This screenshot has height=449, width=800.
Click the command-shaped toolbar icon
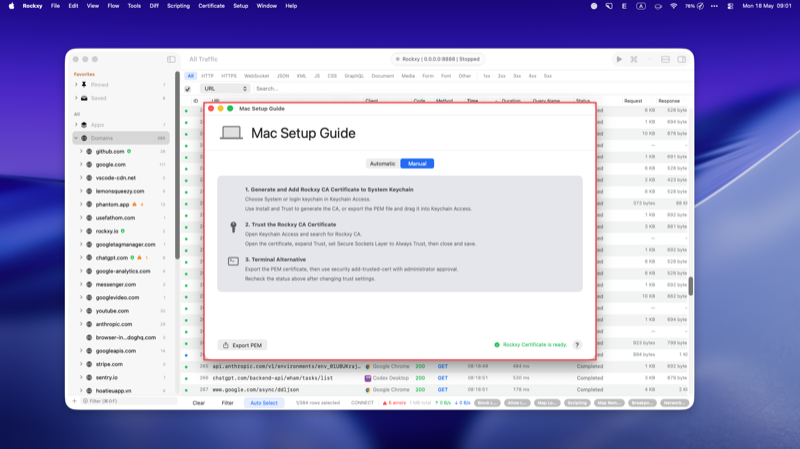point(634,59)
